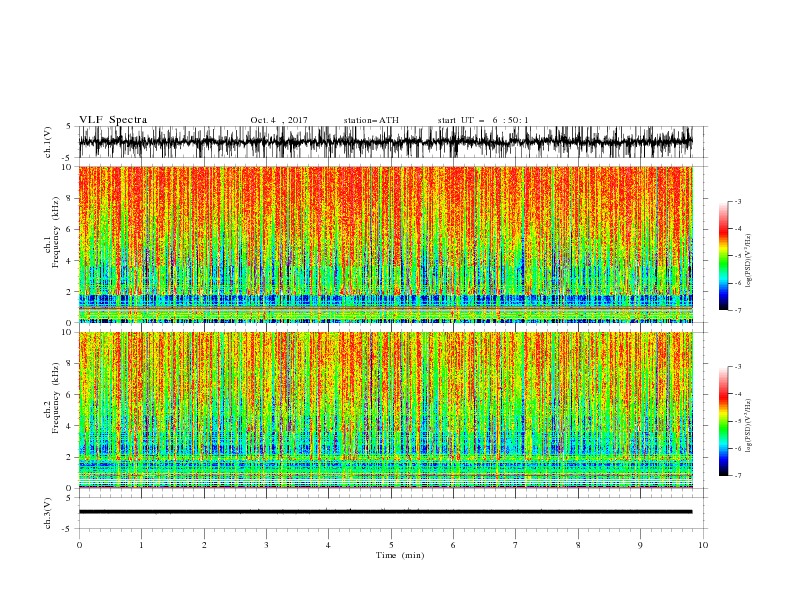The width and height of the screenshot is (792, 612).
Task: Click inside the ch.2 spectrogram panel
Action: coord(385,410)
